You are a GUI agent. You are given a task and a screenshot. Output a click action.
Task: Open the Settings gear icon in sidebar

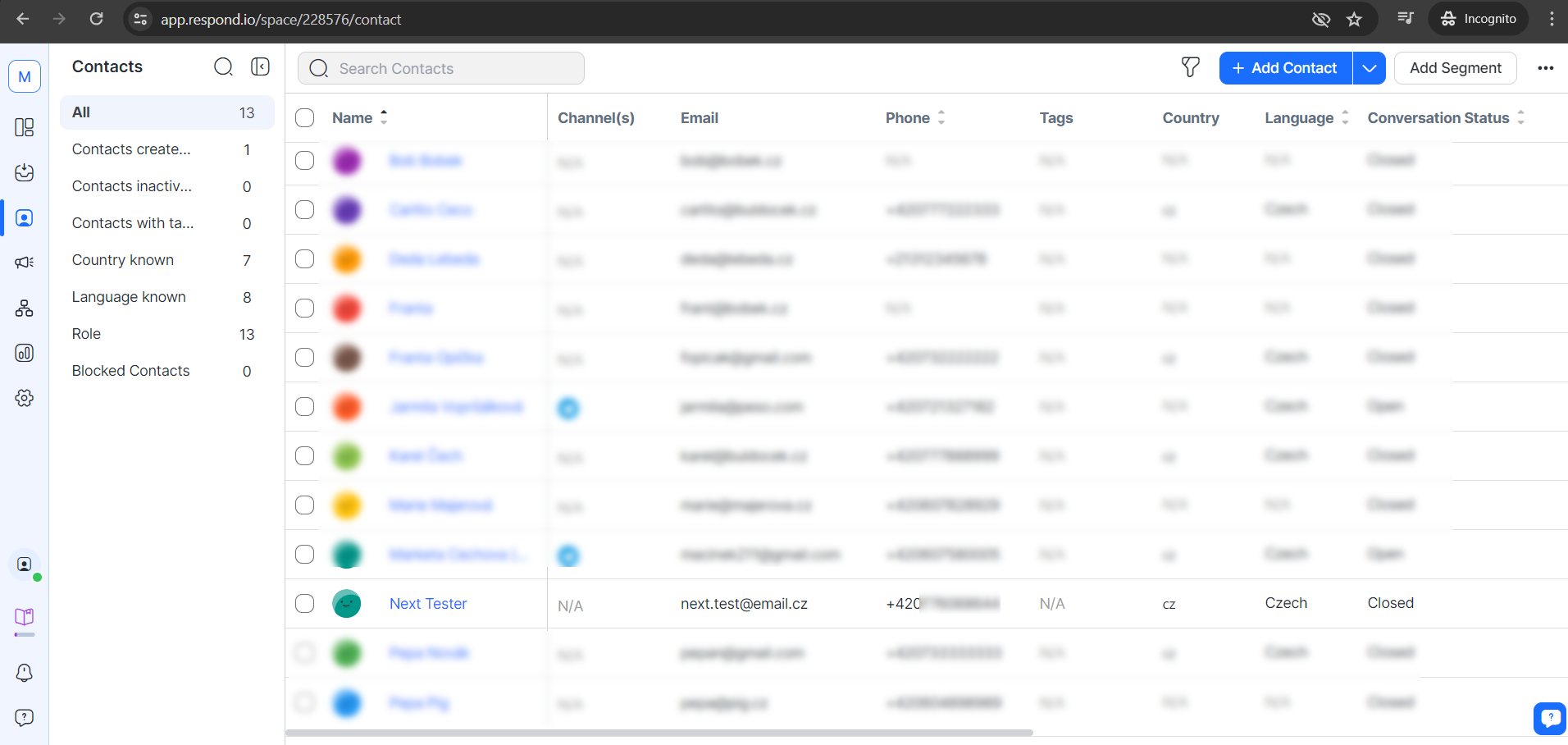[25, 398]
